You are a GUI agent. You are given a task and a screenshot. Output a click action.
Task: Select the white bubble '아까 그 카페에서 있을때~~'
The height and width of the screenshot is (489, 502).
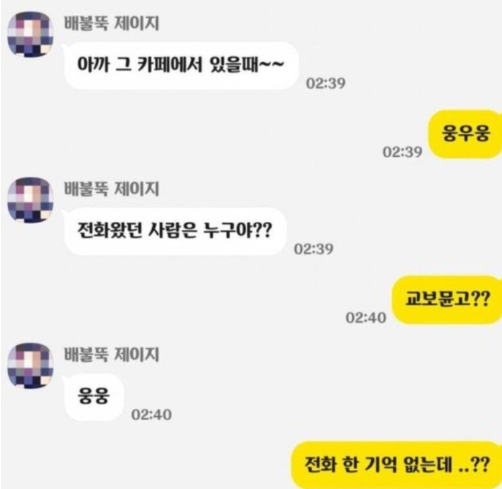tap(180, 66)
